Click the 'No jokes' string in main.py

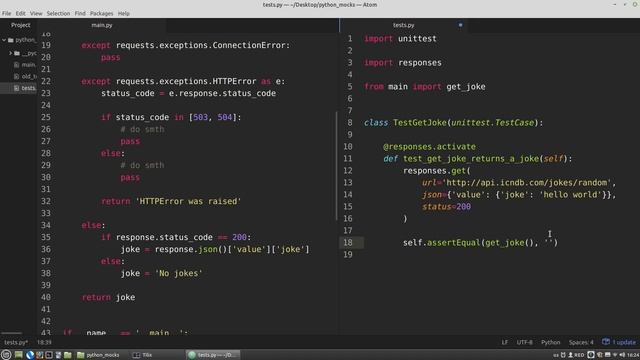click(x=178, y=273)
